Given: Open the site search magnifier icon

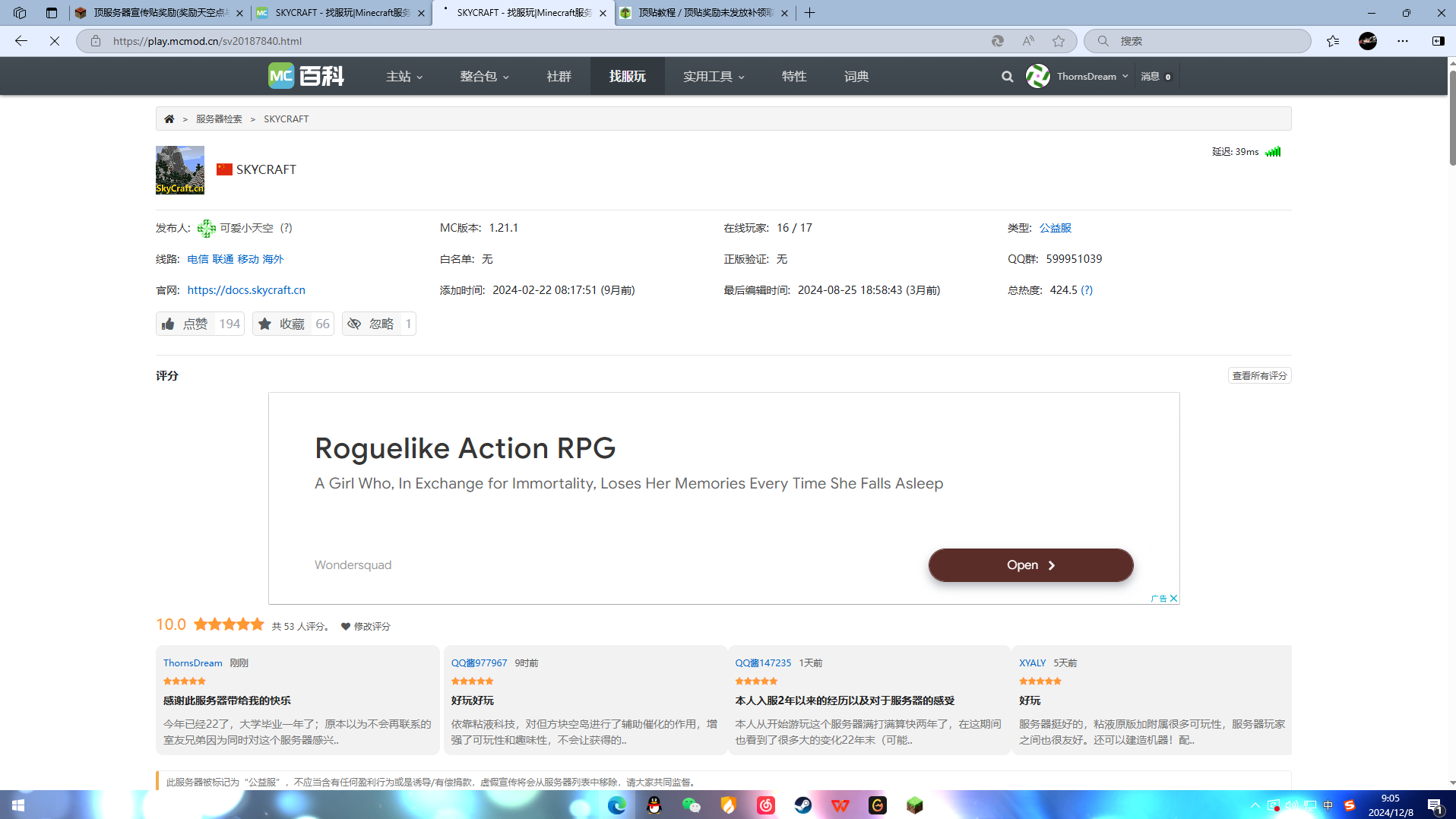Looking at the screenshot, I should pos(1007,76).
